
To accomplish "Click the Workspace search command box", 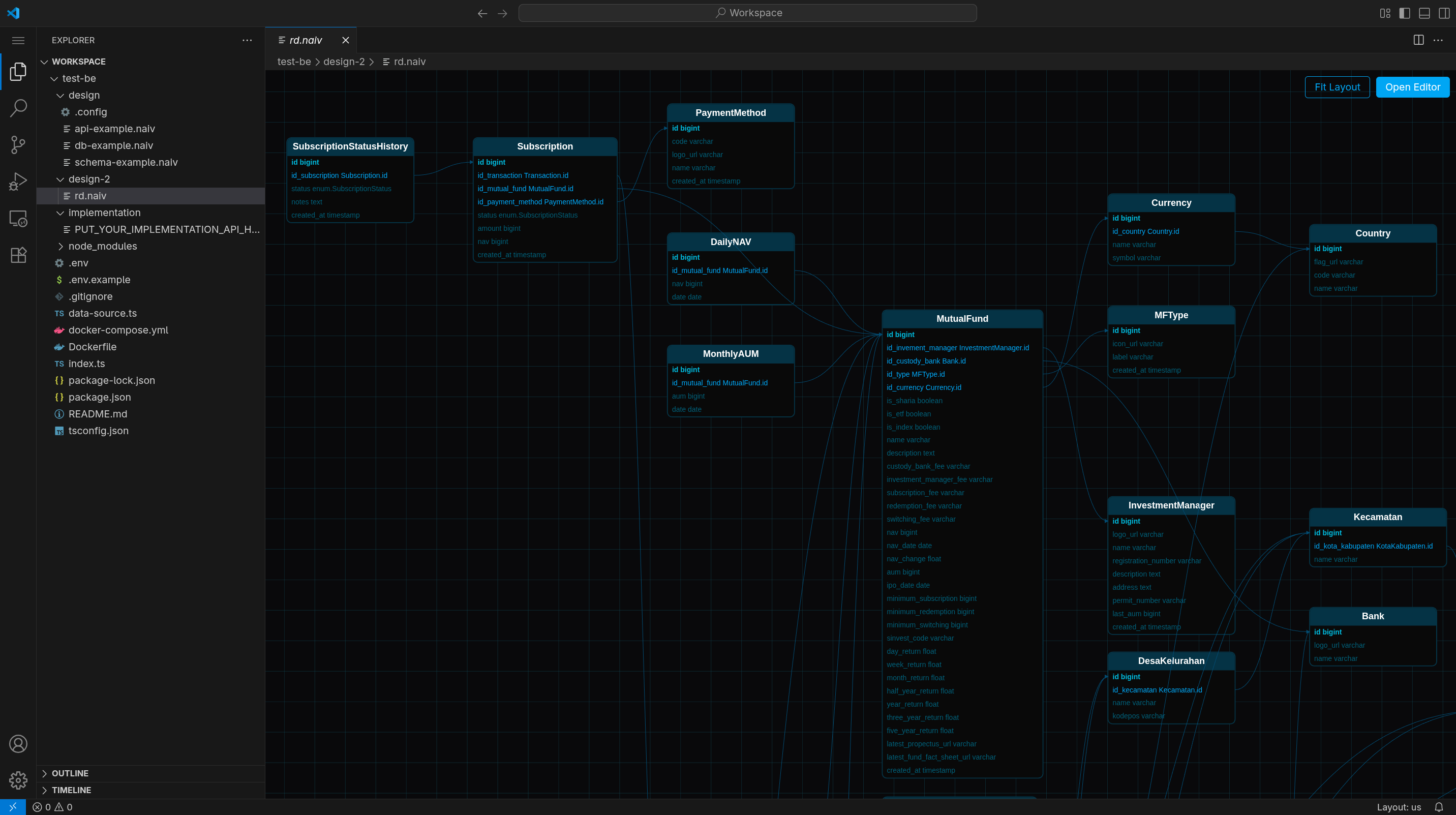I will click(x=747, y=13).
